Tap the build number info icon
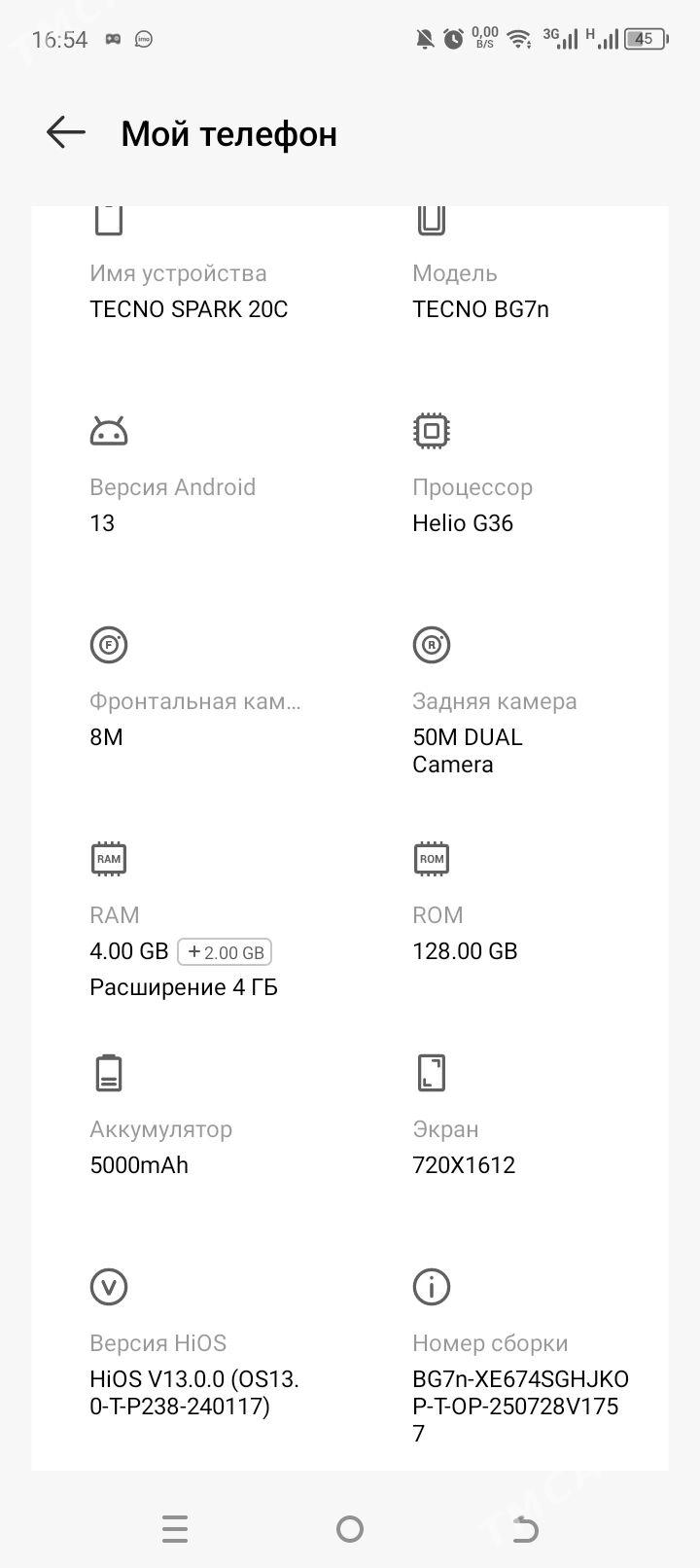700x1568 pixels. click(432, 1287)
